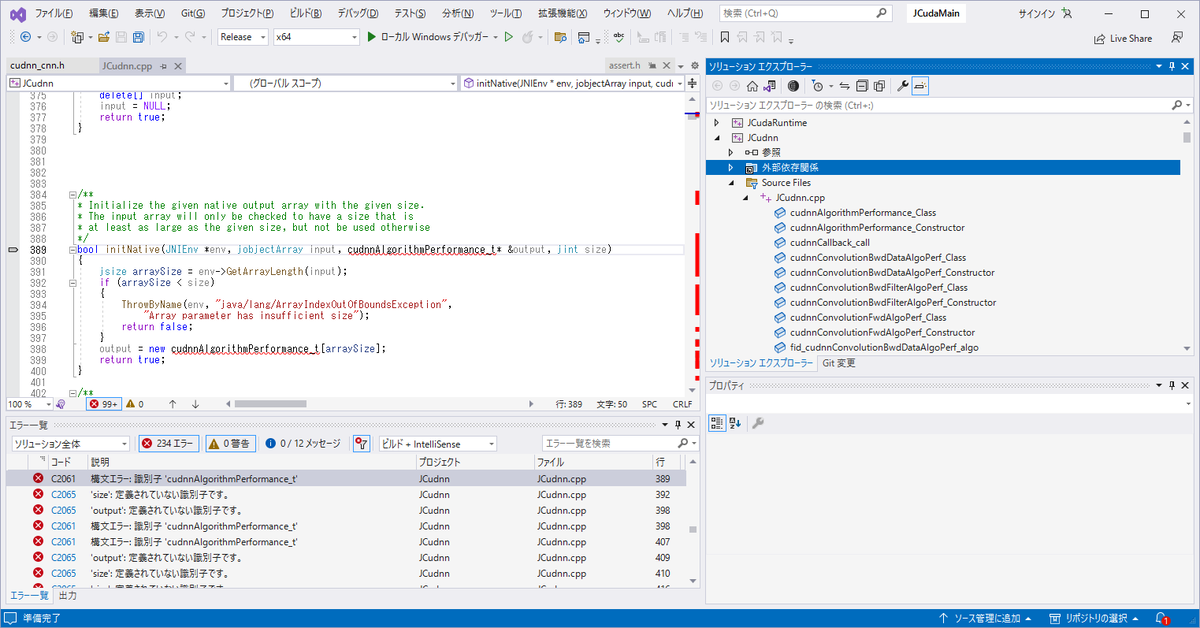Click the next issue down arrow in editor
This screenshot has height=628, width=1200.
pos(195,404)
